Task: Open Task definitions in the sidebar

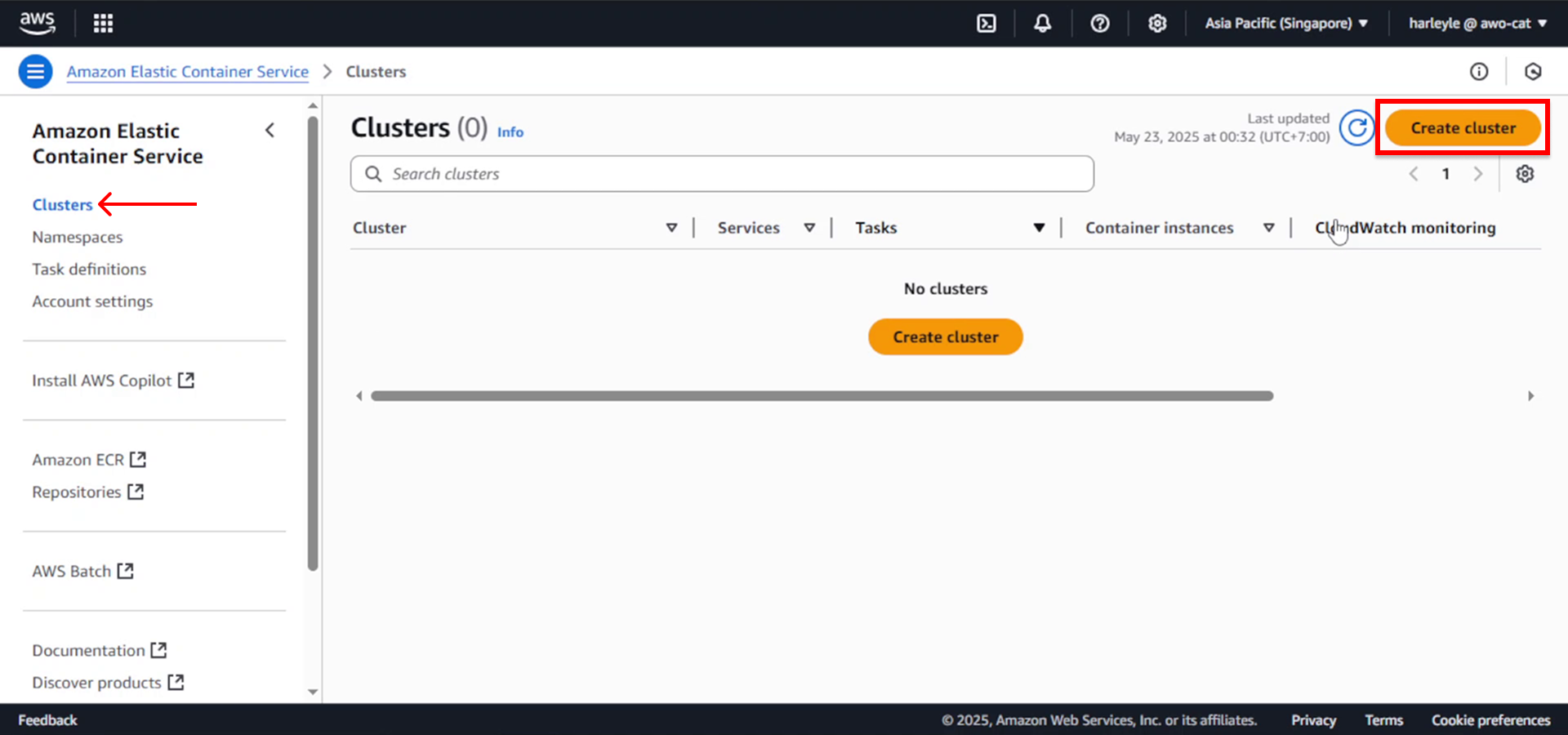Action: coord(89,269)
